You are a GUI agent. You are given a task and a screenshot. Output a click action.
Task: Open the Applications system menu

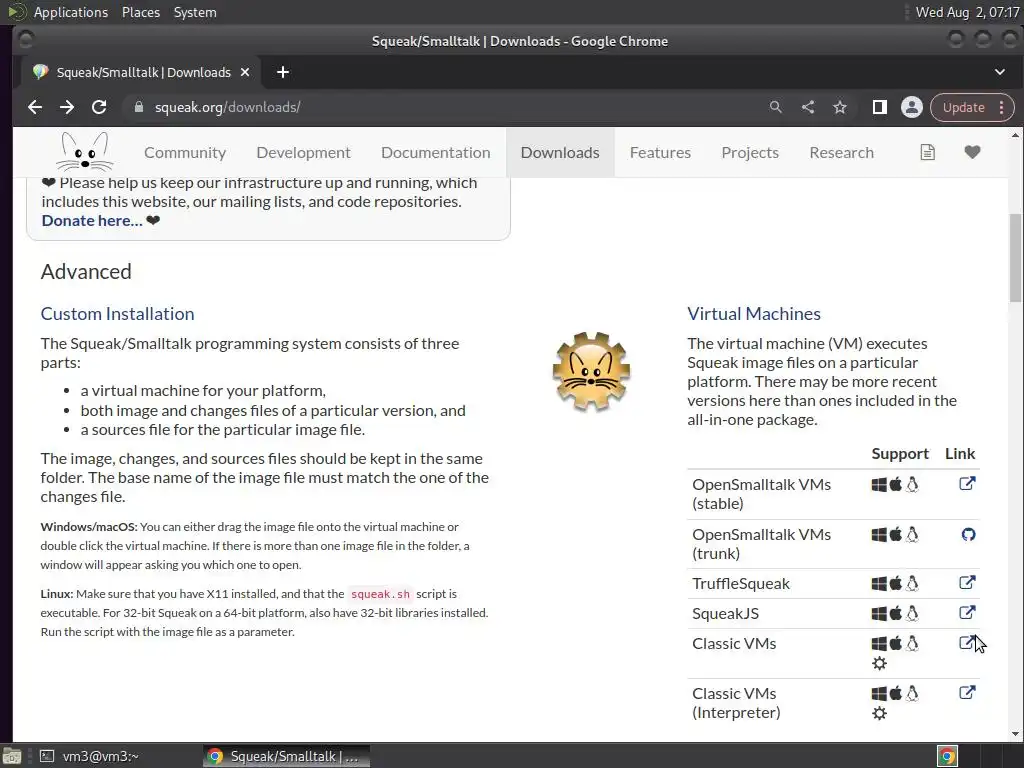(x=71, y=12)
